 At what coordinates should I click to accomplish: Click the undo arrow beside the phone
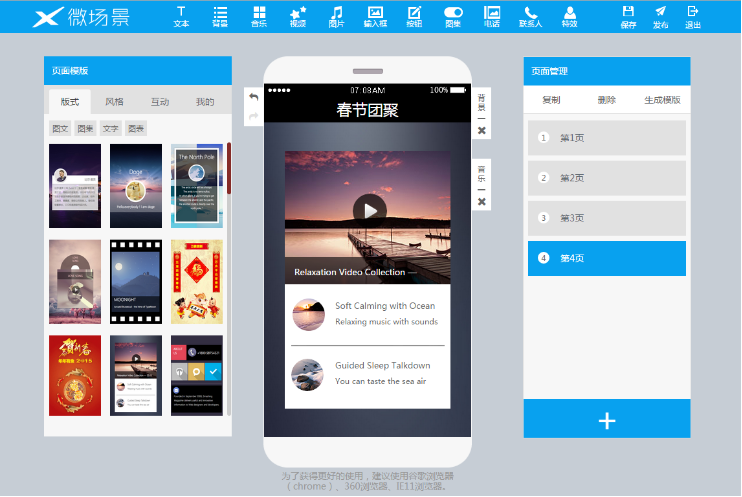pos(253,97)
